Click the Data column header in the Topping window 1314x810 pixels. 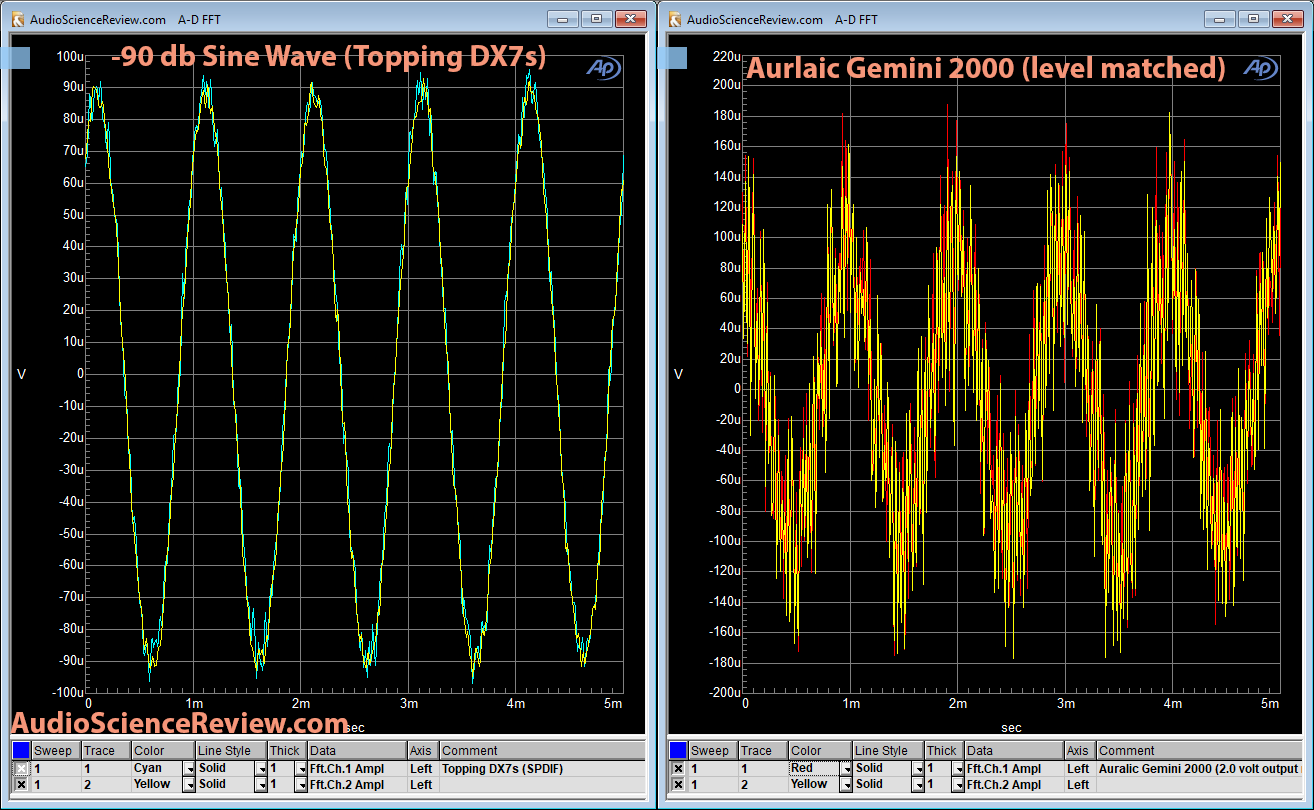357,750
